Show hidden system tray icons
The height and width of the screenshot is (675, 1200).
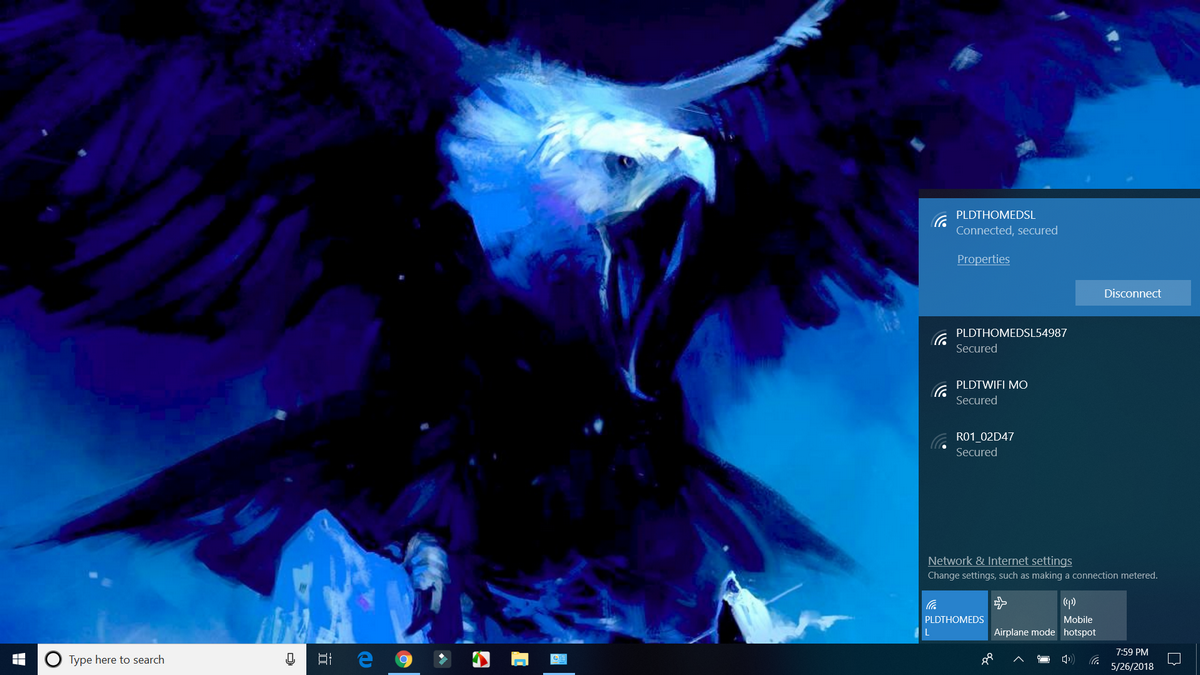coord(1018,659)
